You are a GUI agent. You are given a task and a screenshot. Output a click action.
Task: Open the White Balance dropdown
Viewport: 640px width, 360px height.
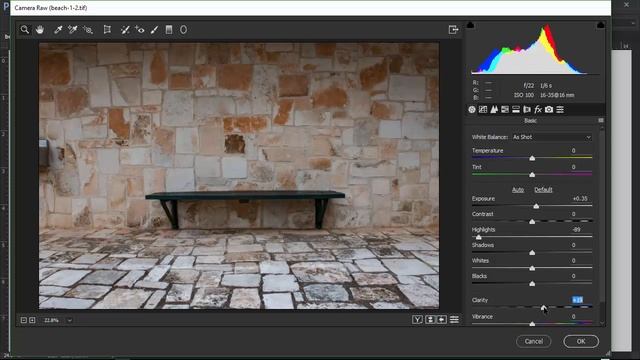[x=551, y=137]
